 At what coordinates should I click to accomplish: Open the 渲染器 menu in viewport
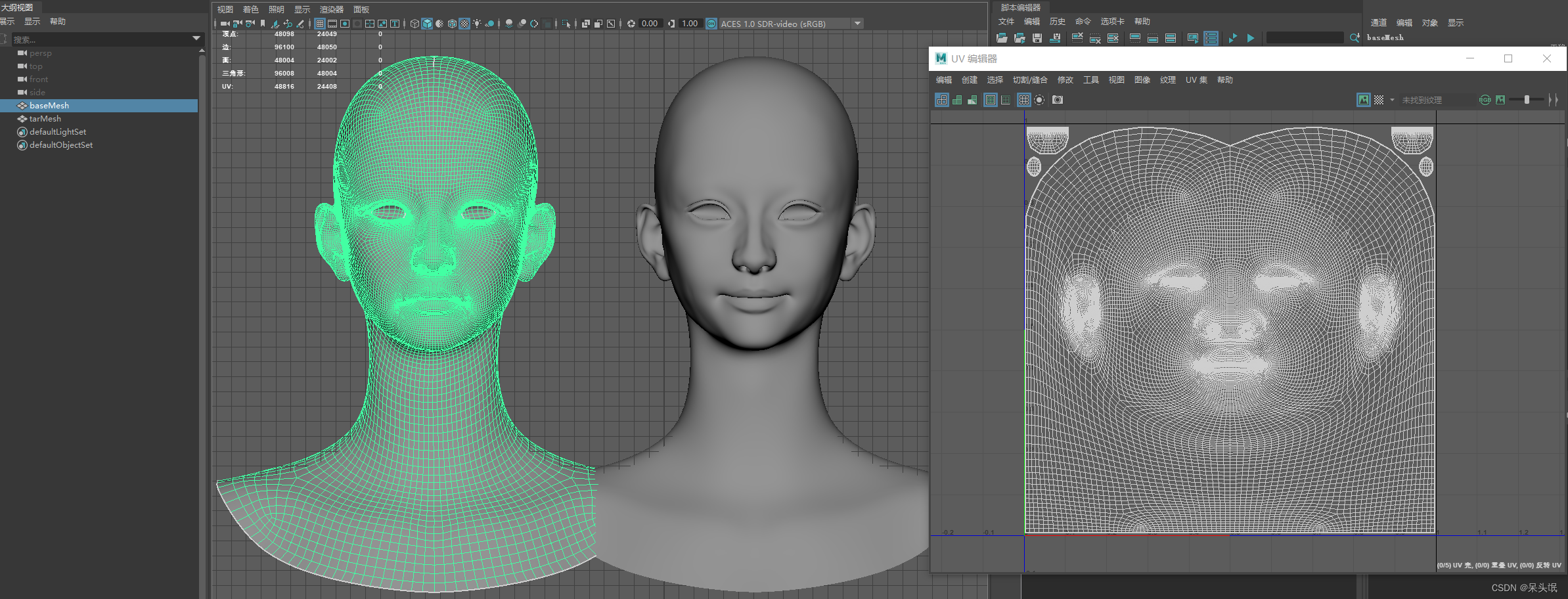point(331,10)
